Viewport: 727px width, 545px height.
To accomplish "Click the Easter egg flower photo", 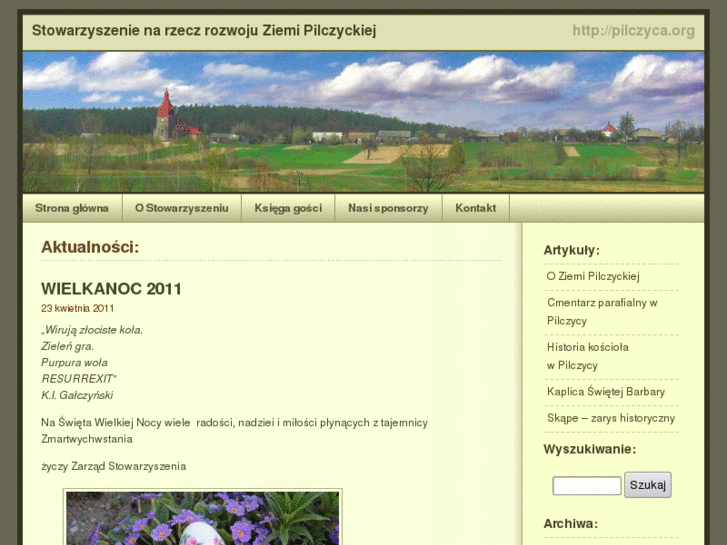I will pyautogui.click(x=203, y=517).
